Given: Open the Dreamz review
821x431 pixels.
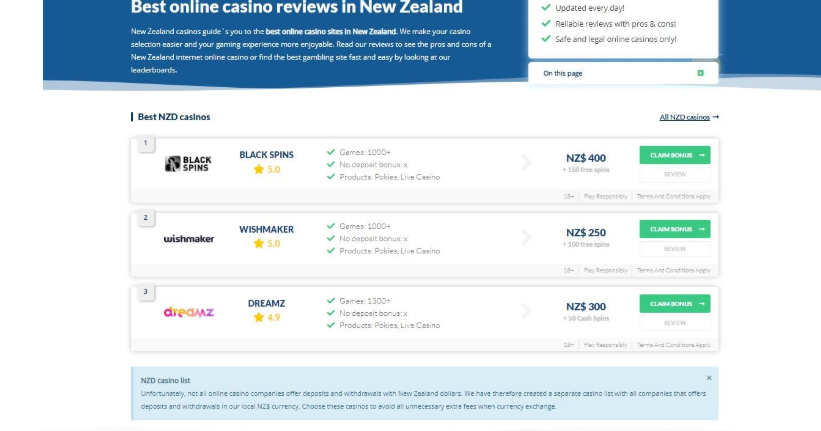Looking at the screenshot, I should (675, 323).
